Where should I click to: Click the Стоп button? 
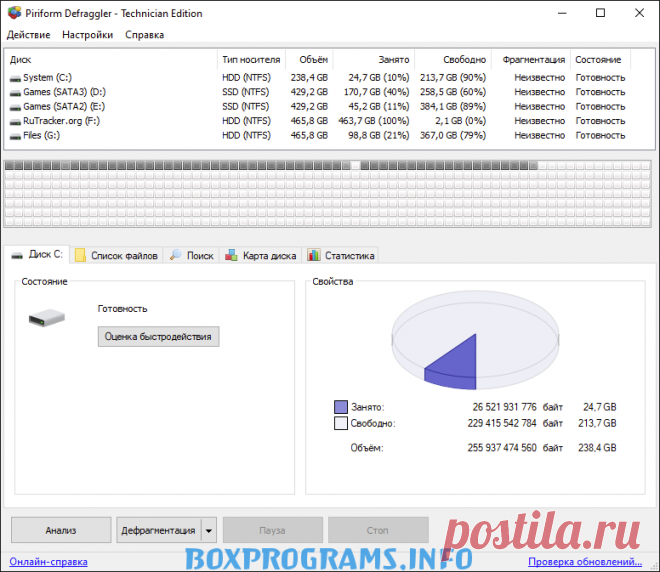tap(378, 530)
